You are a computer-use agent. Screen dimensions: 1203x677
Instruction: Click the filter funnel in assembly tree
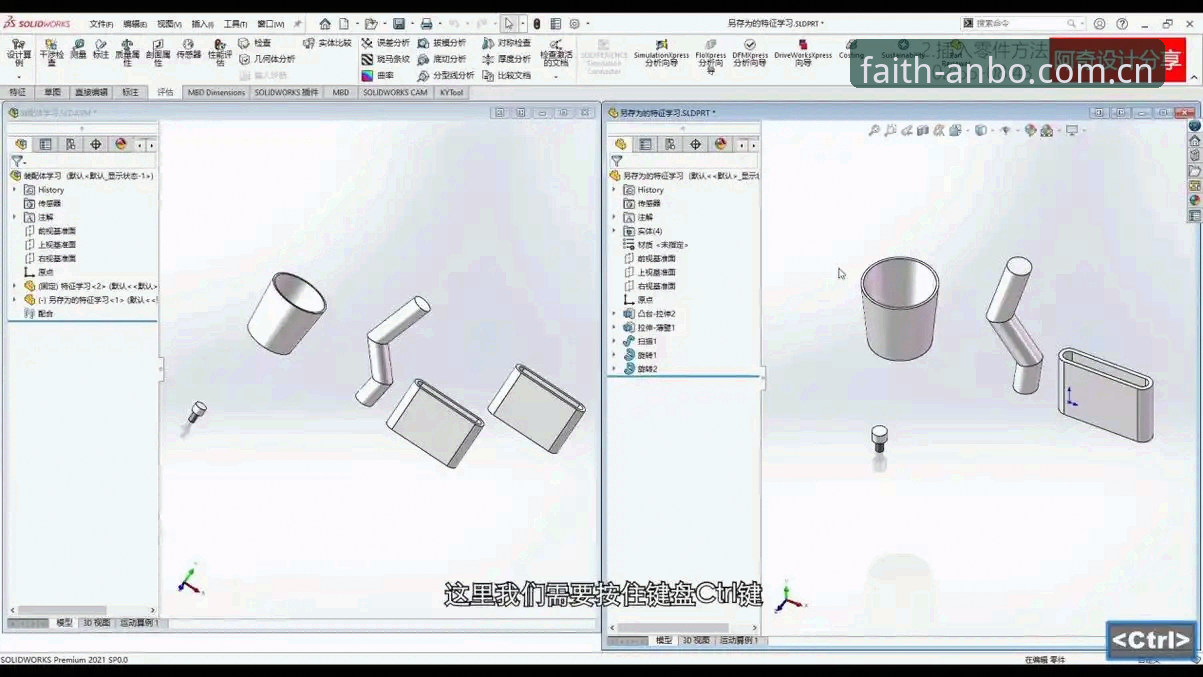point(17,161)
